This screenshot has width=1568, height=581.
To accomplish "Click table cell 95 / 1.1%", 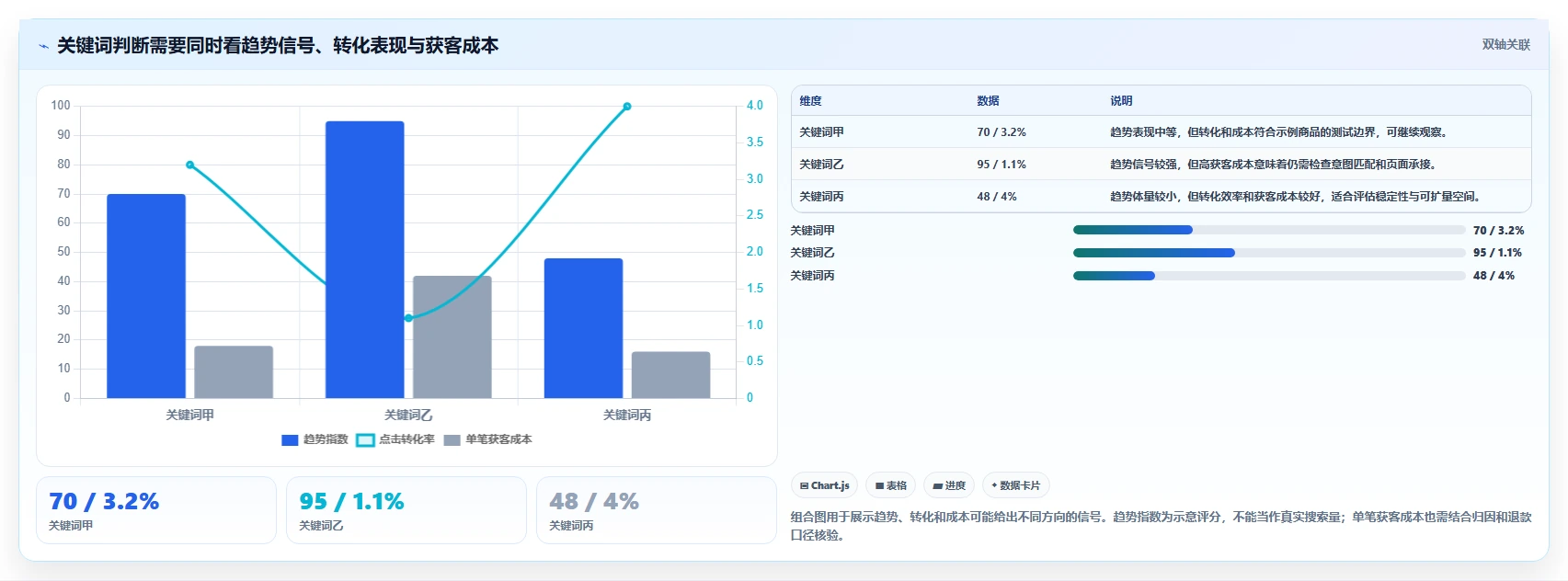I will (x=1001, y=165).
